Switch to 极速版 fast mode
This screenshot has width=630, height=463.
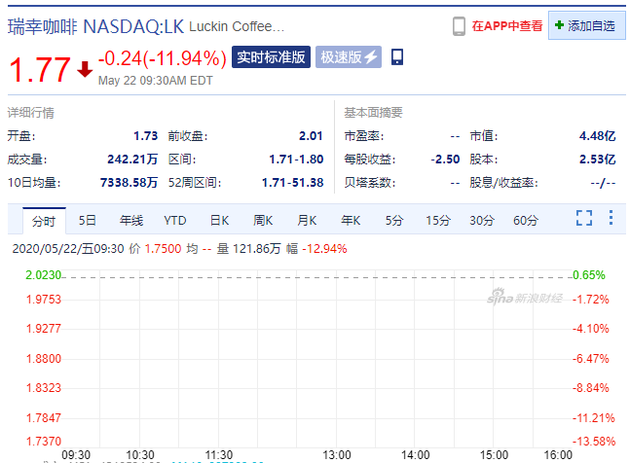point(348,57)
